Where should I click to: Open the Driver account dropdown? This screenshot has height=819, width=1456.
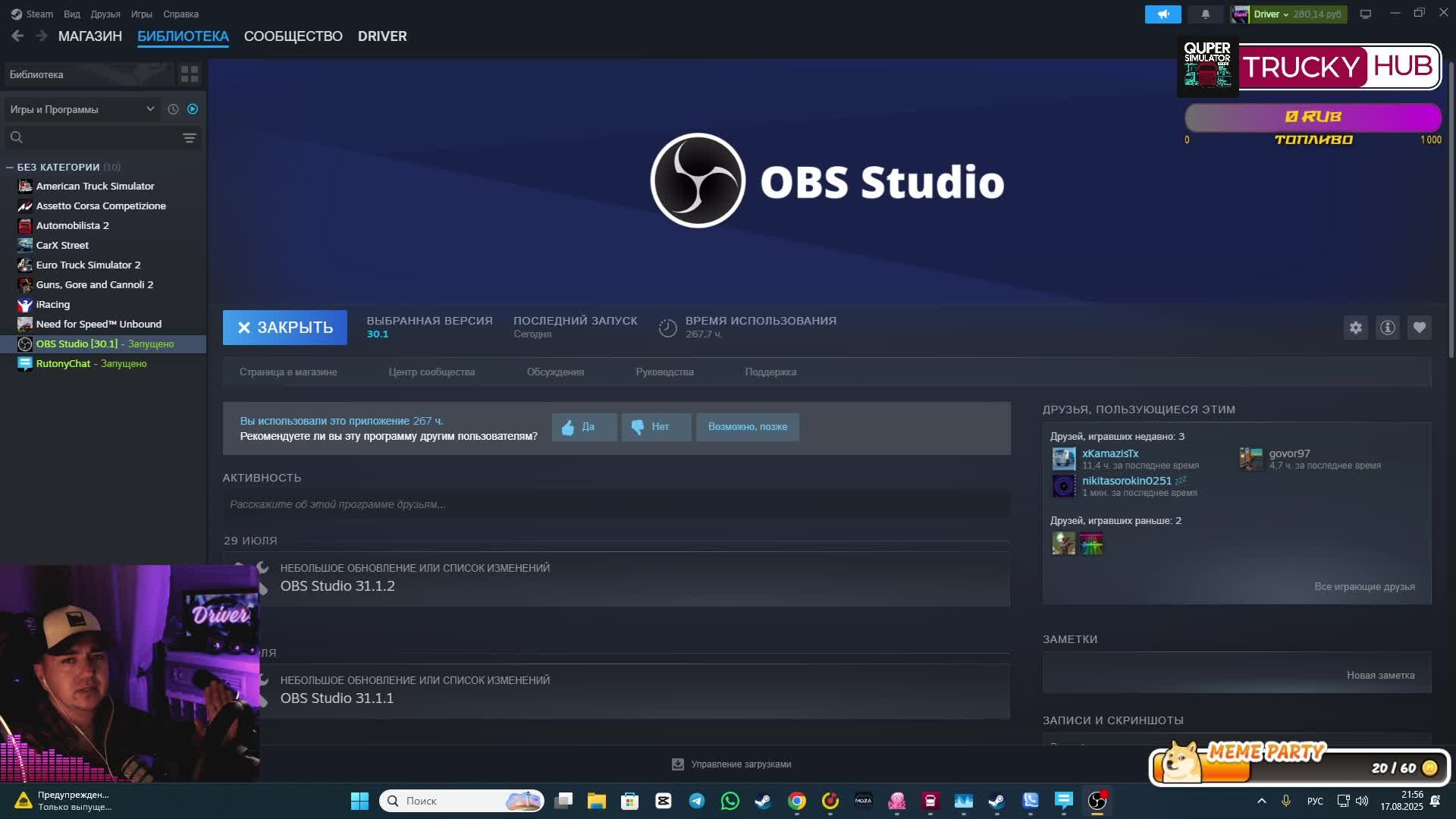1270,14
